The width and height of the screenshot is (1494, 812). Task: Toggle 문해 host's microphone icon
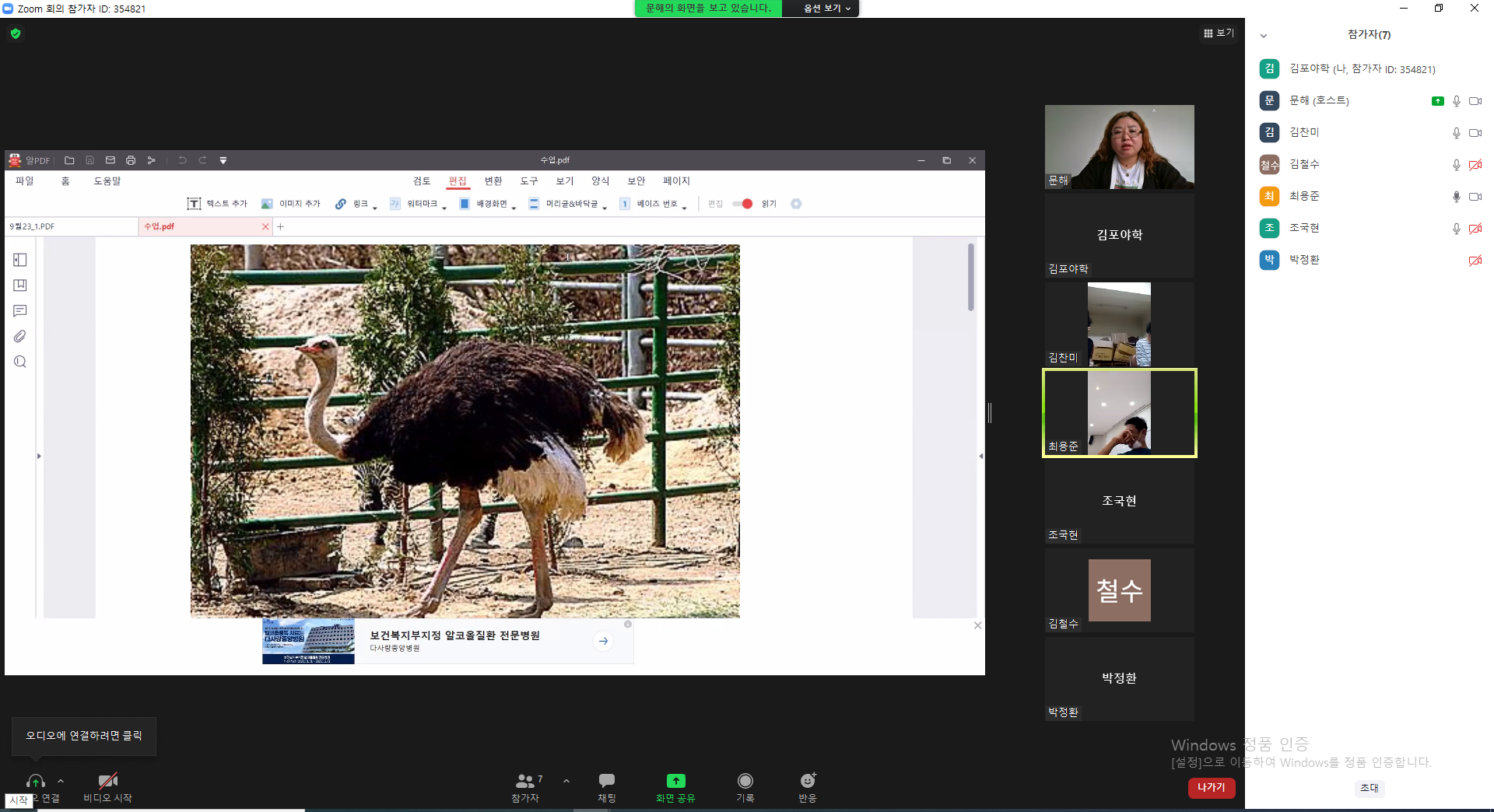point(1456,101)
